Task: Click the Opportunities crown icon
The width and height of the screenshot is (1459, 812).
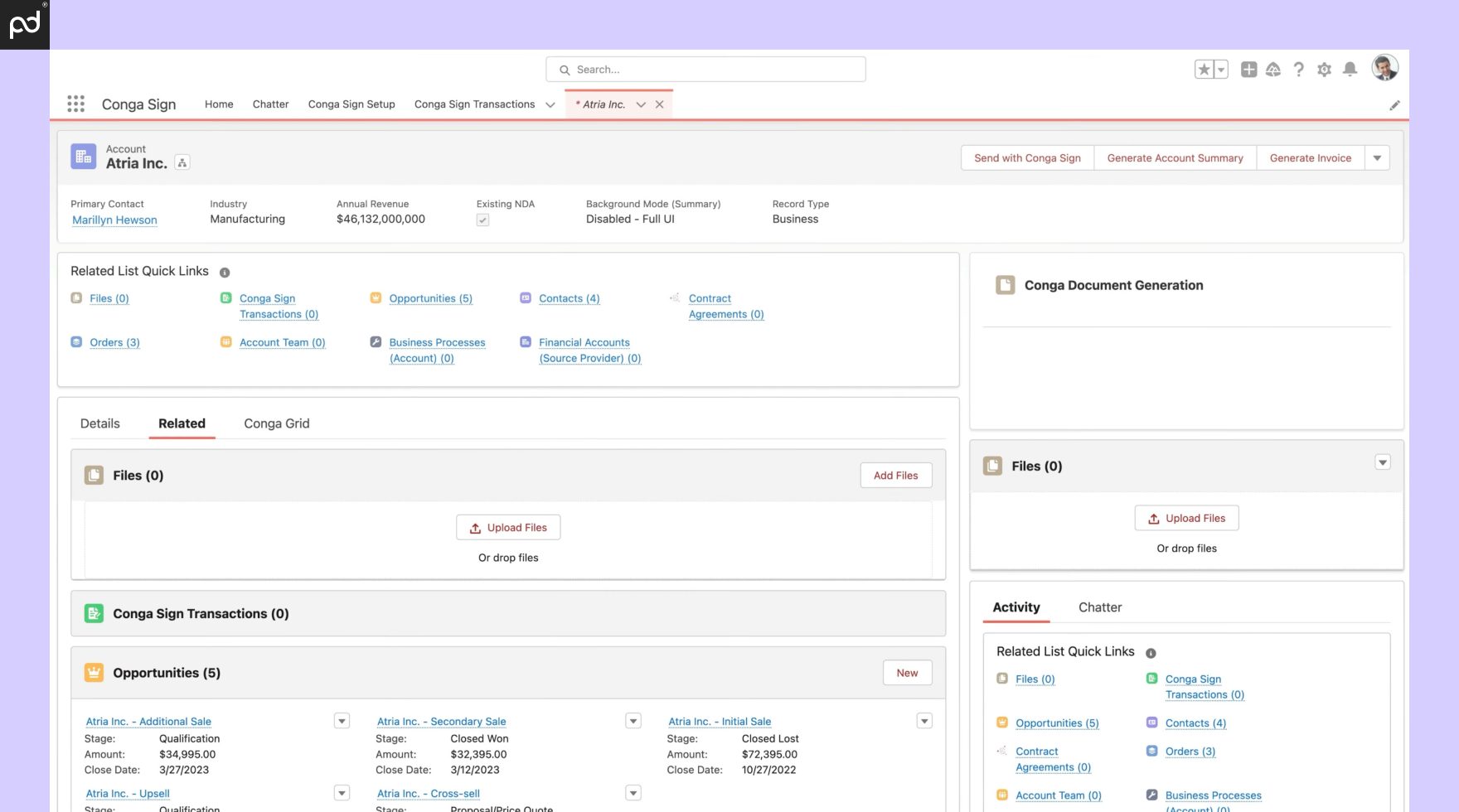Action: pos(94,673)
